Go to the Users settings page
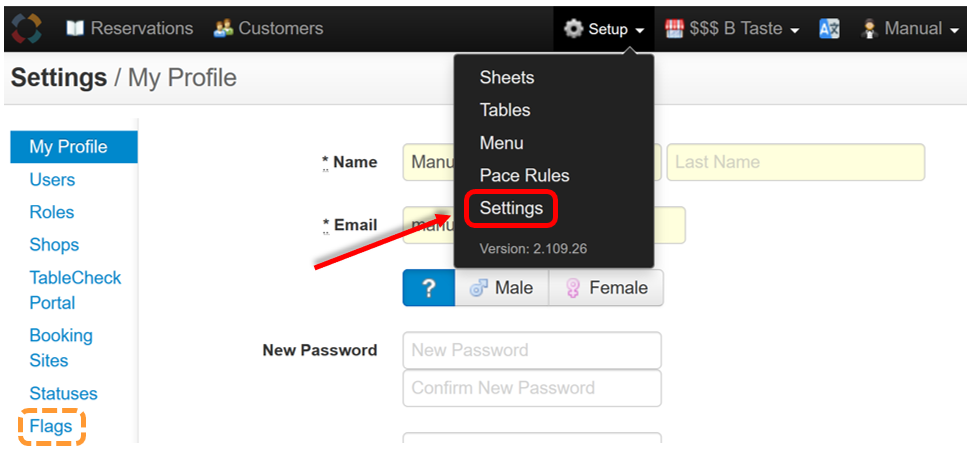The height and width of the screenshot is (452, 973). click(x=52, y=179)
